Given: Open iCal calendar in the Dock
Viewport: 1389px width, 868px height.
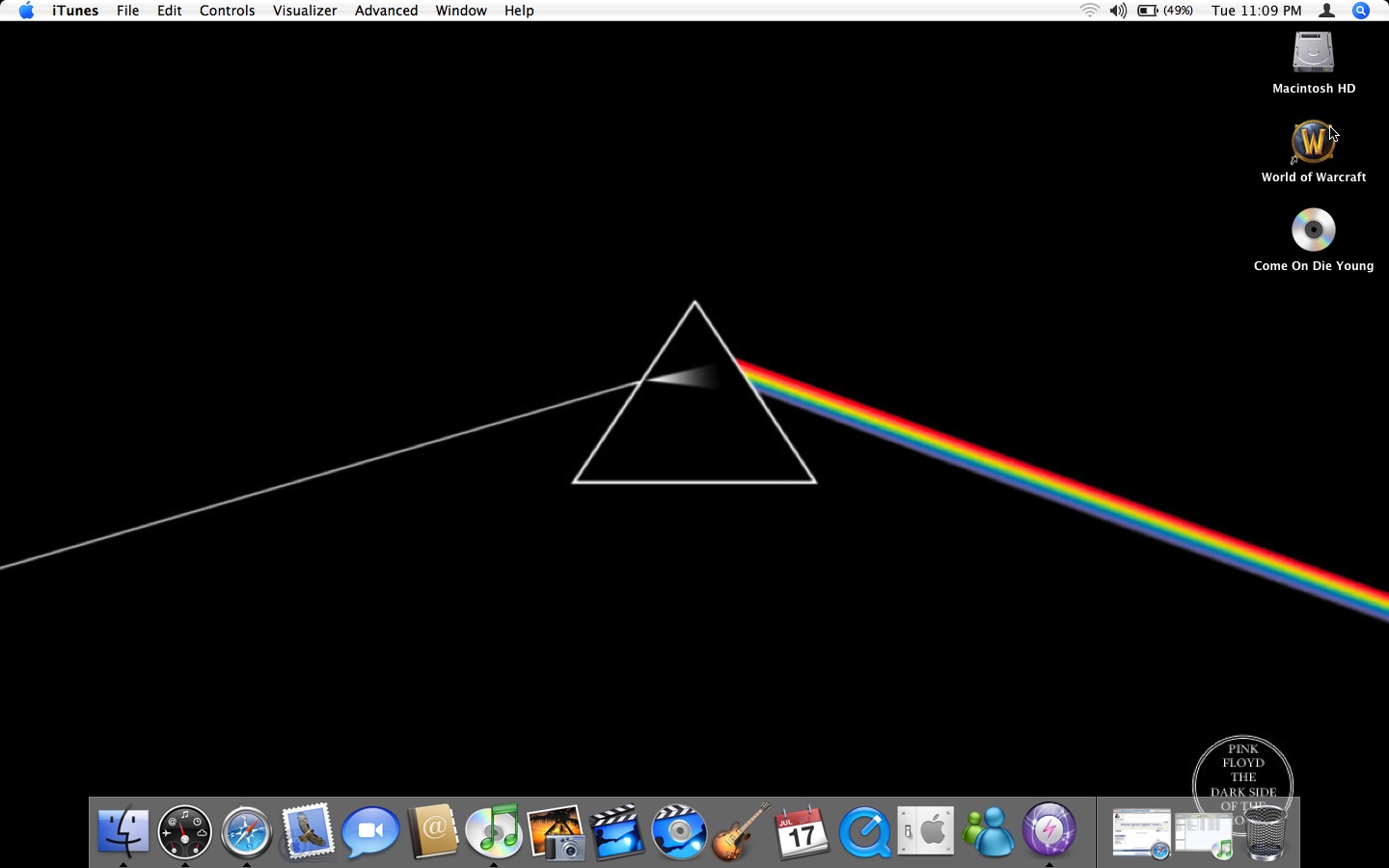Looking at the screenshot, I should click(803, 831).
